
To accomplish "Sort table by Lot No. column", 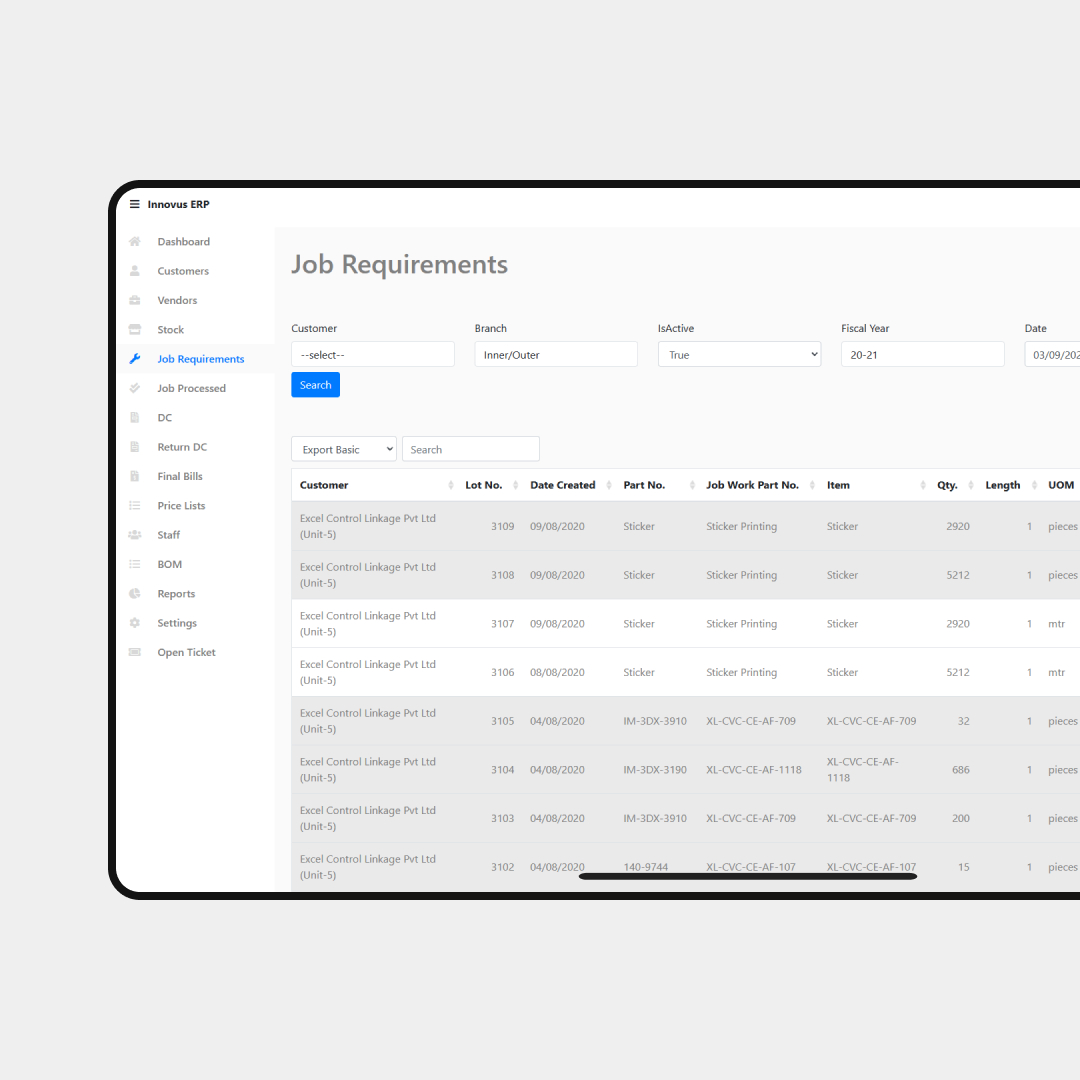I will (484, 485).
